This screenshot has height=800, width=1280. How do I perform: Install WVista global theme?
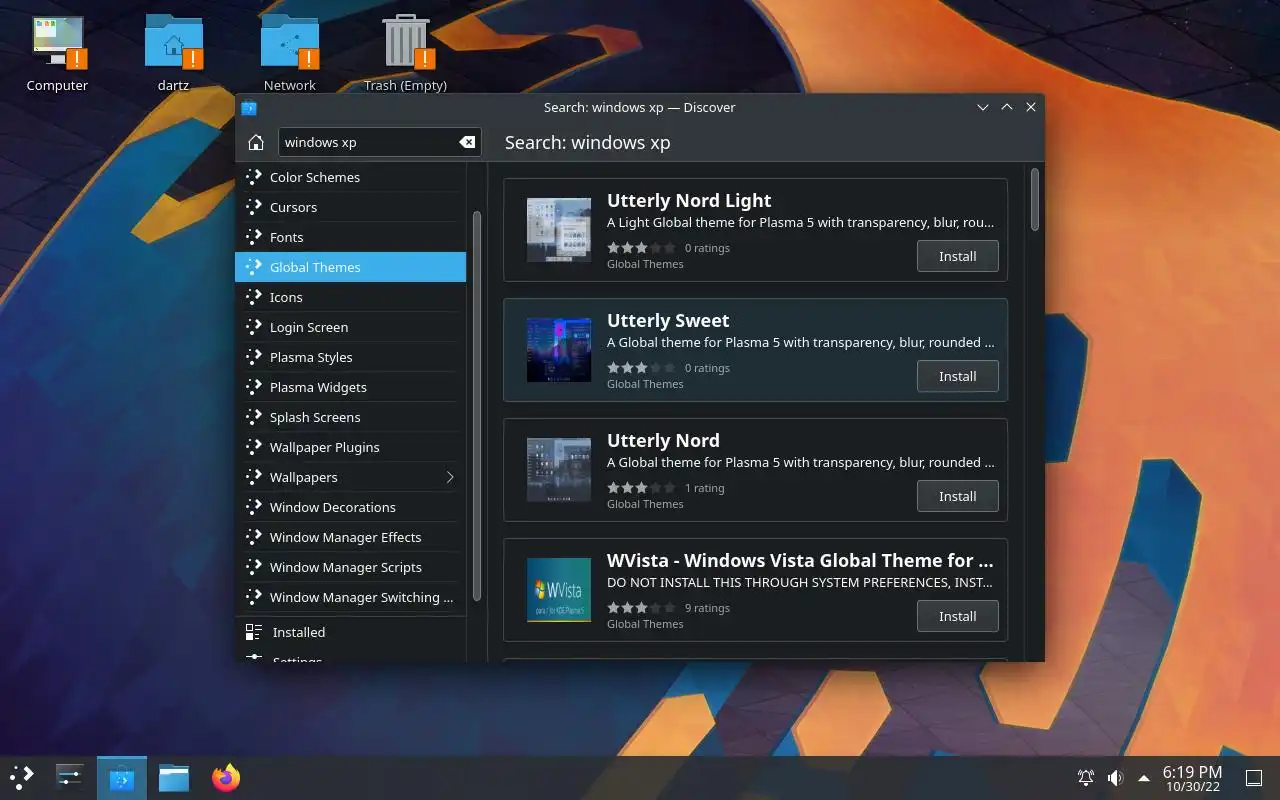[957, 616]
